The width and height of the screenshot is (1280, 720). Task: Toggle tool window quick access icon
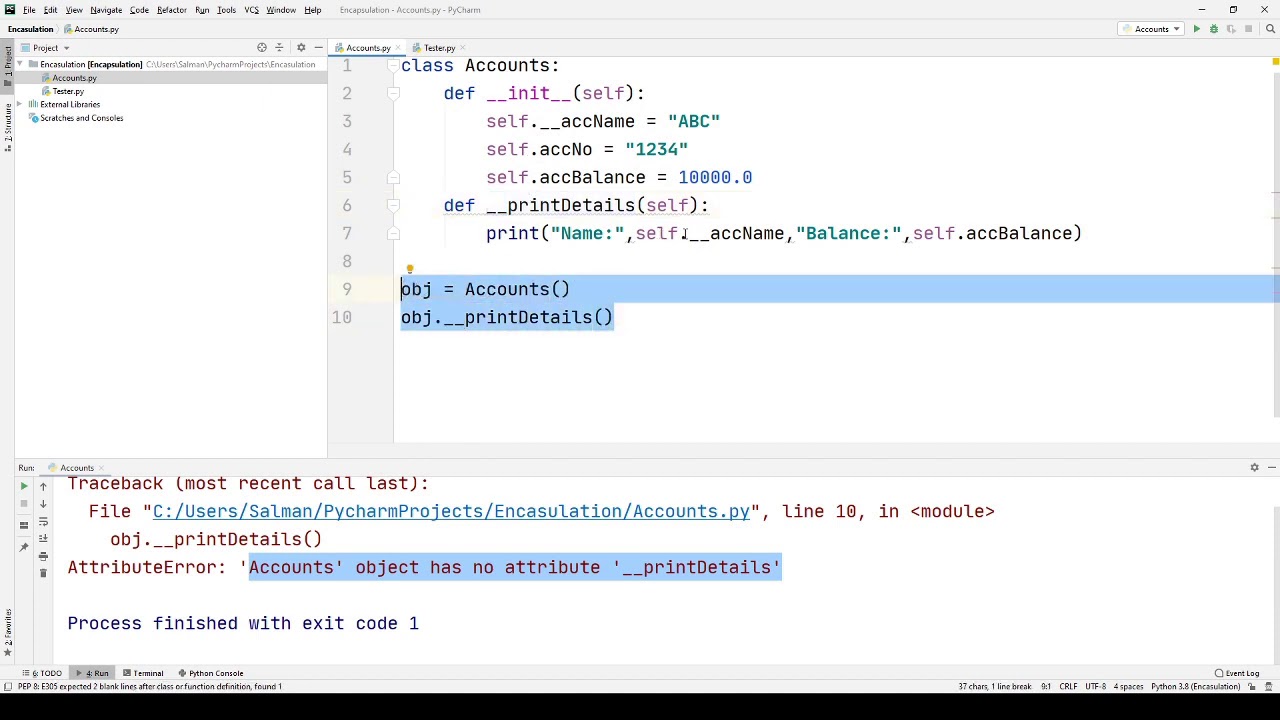[7, 687]
